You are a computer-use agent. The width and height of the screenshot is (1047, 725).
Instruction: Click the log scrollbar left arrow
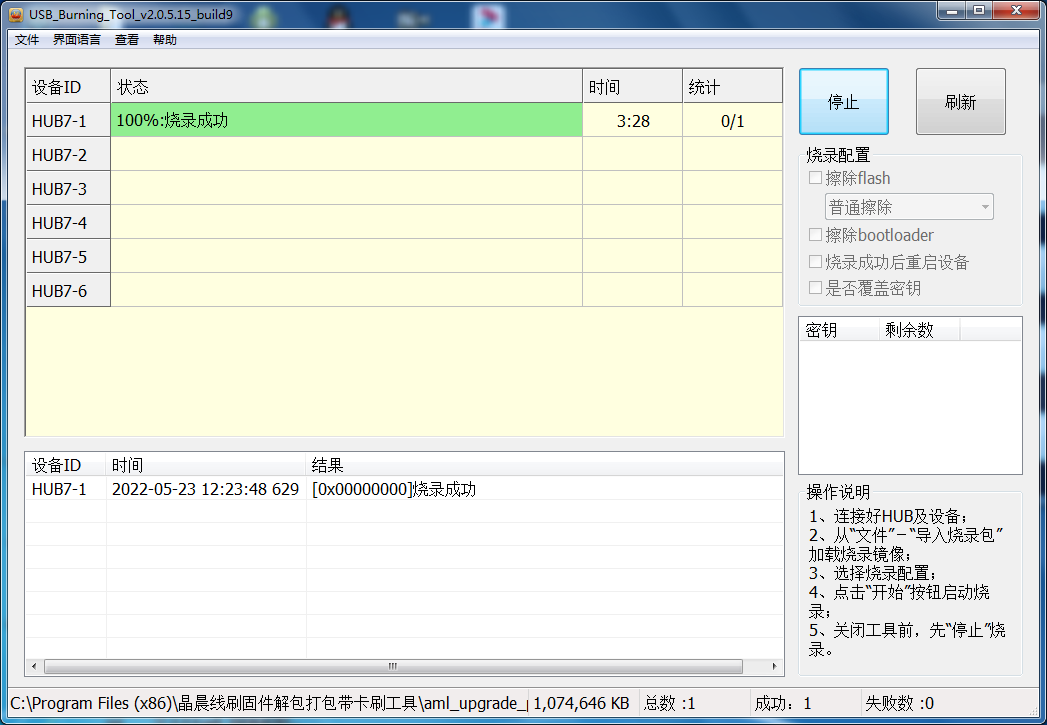coord(34,666)
